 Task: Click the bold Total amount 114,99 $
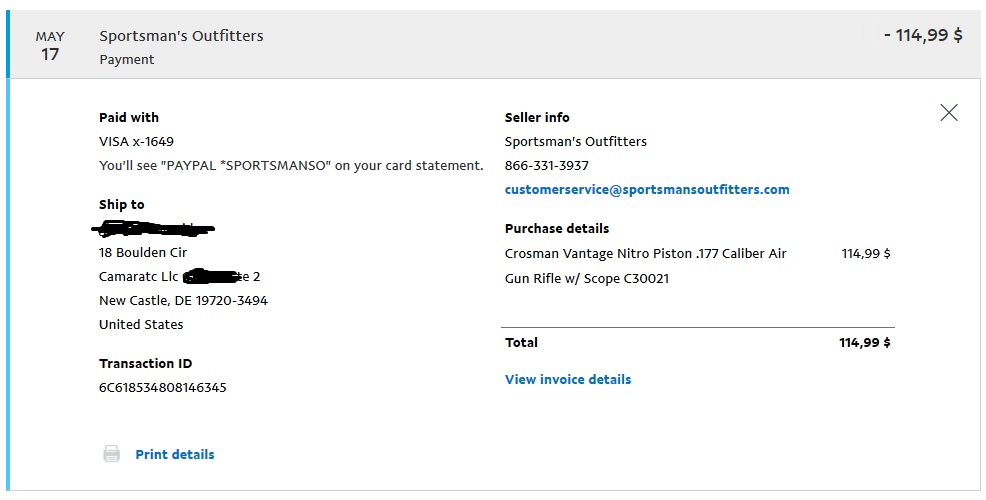click(864, 342)
